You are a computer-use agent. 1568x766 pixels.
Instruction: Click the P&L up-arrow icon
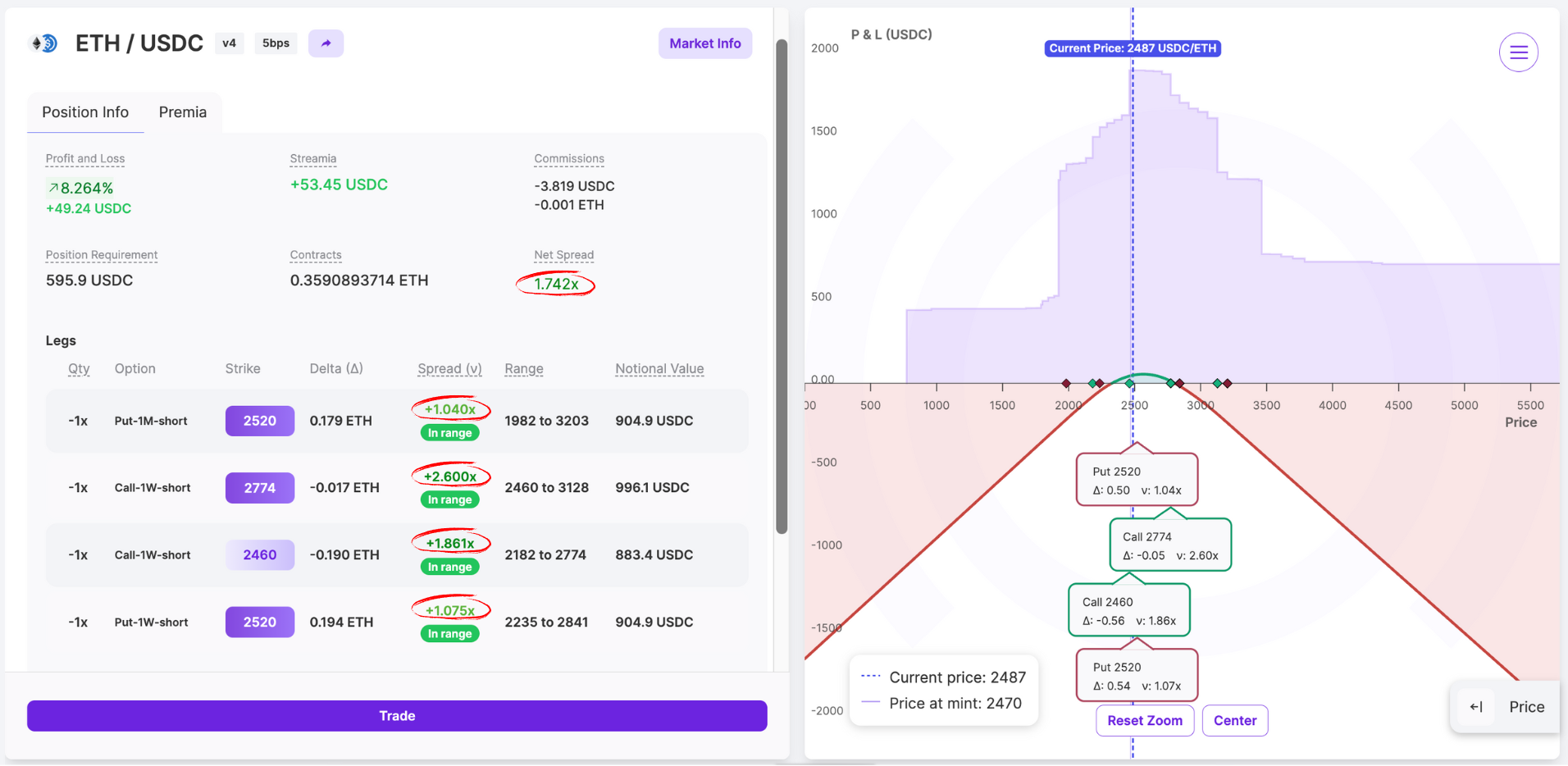coord(53,188)
